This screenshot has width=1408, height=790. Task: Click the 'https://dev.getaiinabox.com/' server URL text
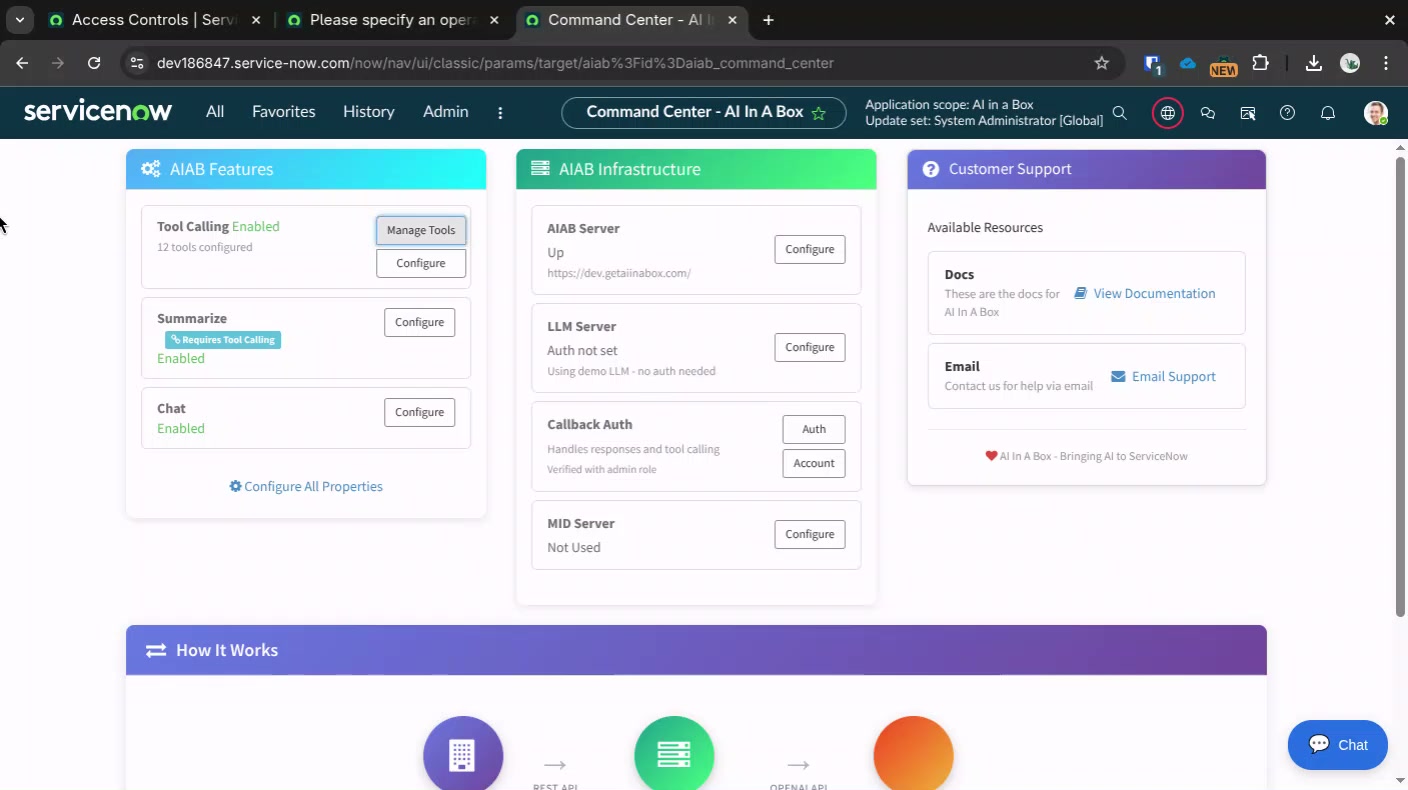coord(619,273)
